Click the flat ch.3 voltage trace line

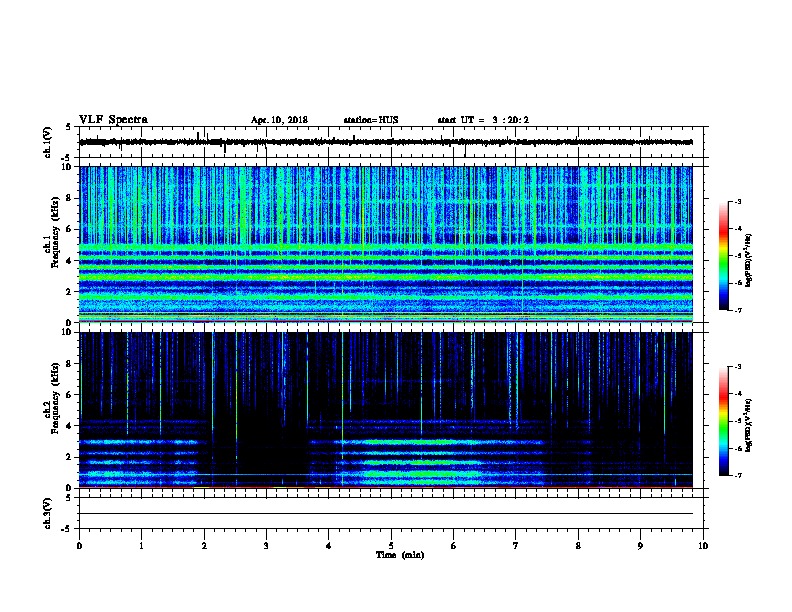point(386,514)
